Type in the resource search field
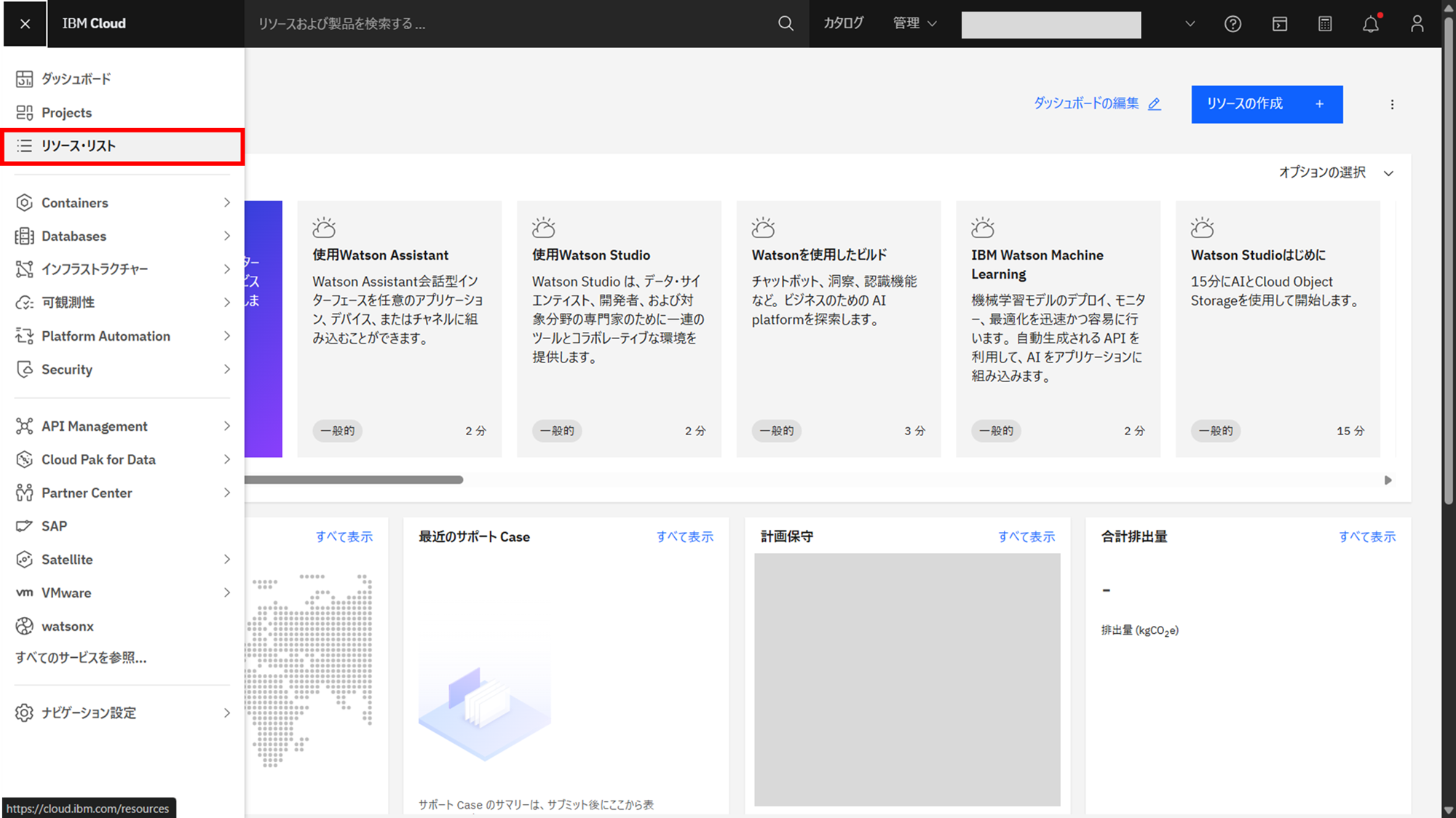Image resolution: width=1456 pixels, height=818 pixels. (510, 24)
